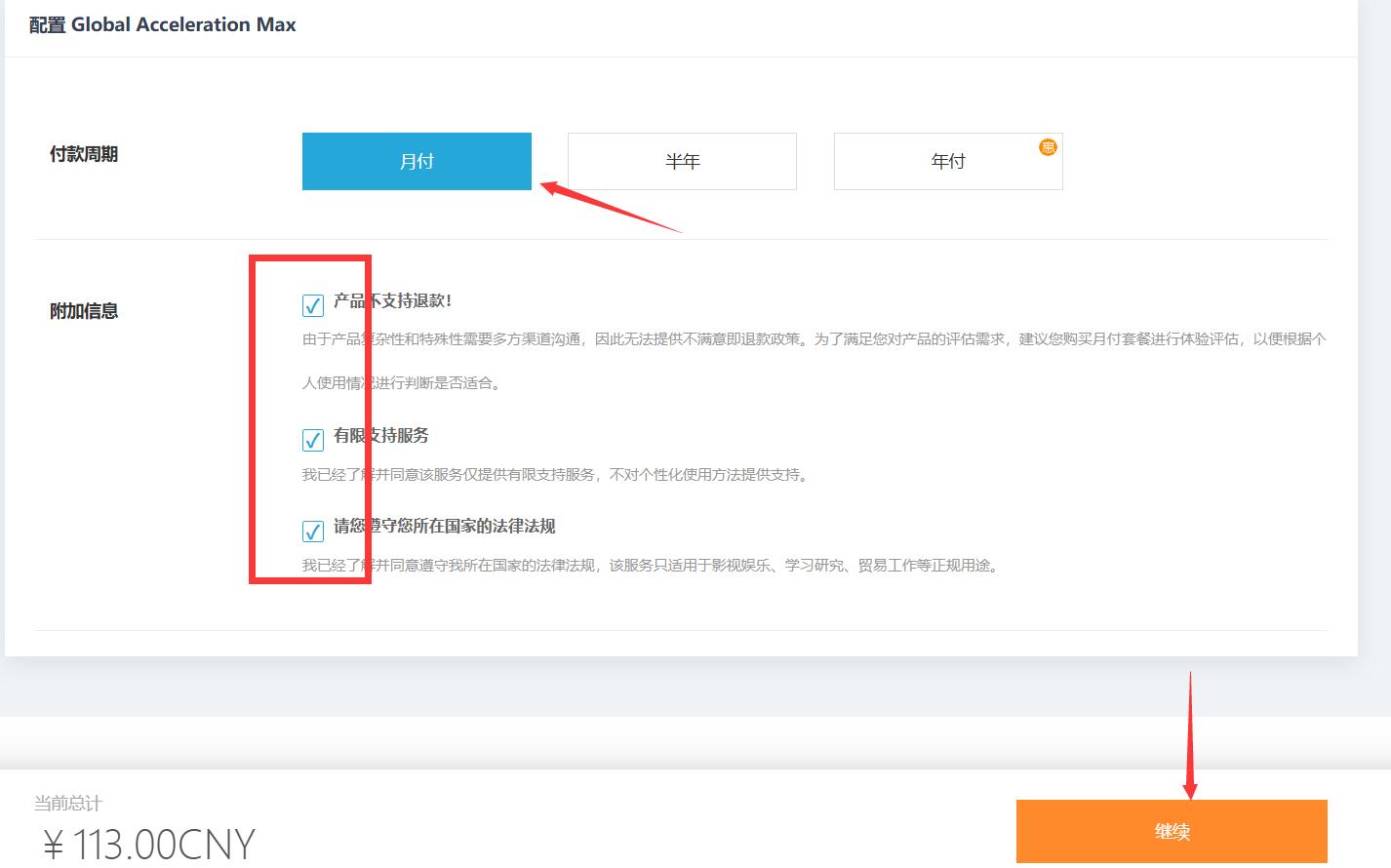Click the 产品不支持退款! label text

tap(393, 301)
